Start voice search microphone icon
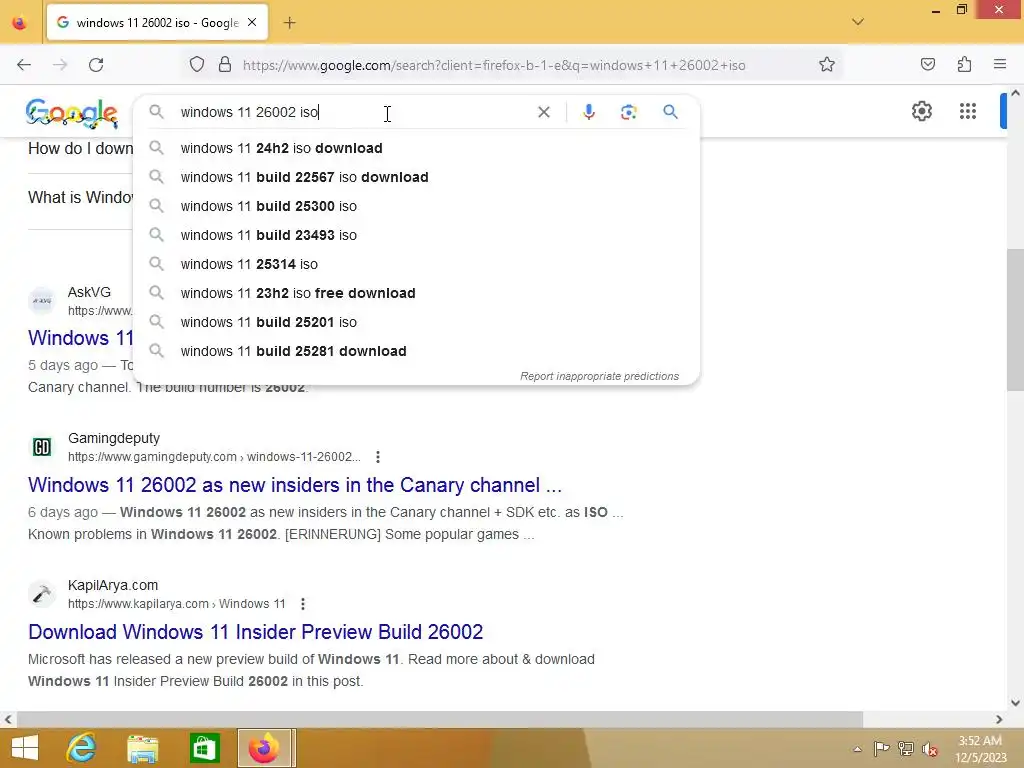This screenshot has height=768, width=1024. pyautogui.click(x=588, y=112)
